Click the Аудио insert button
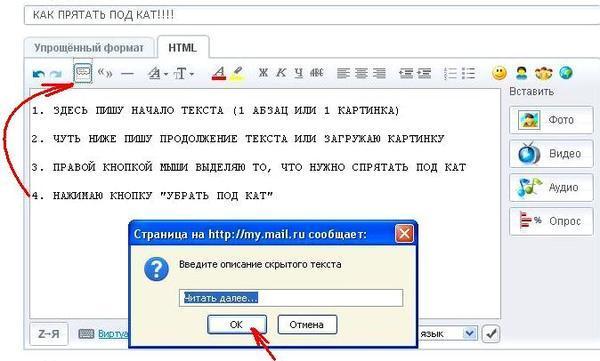The height and width of the screenshot is (361, 600). click(x=551, y=188)
